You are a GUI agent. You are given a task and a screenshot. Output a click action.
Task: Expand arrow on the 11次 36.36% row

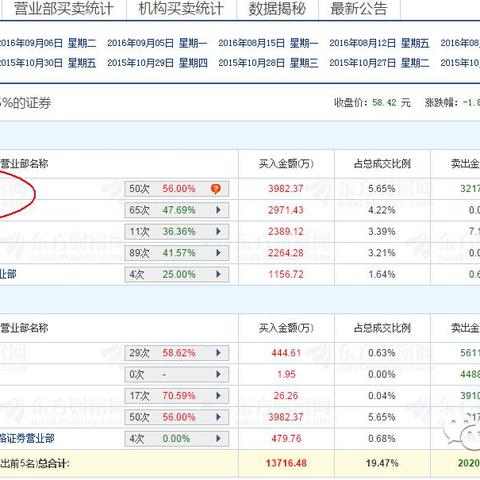[219, 232]
